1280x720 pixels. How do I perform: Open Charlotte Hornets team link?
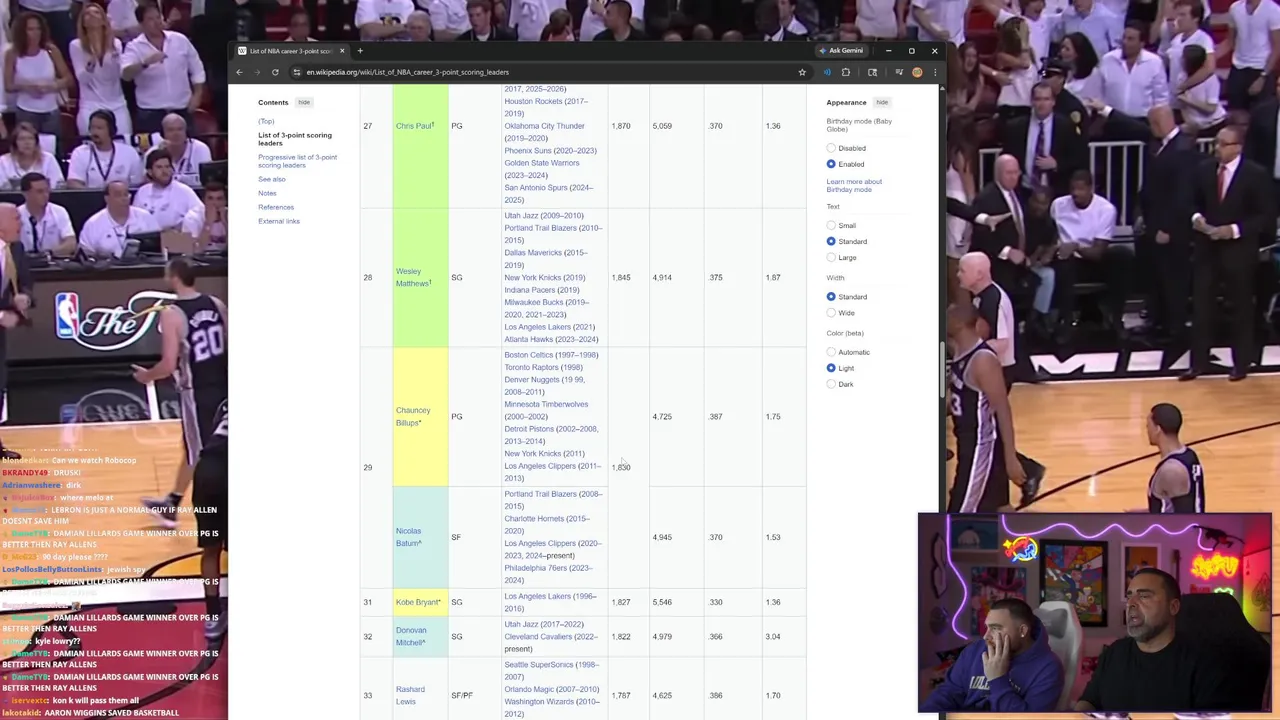pyautogui.click(x=534, y=519)
